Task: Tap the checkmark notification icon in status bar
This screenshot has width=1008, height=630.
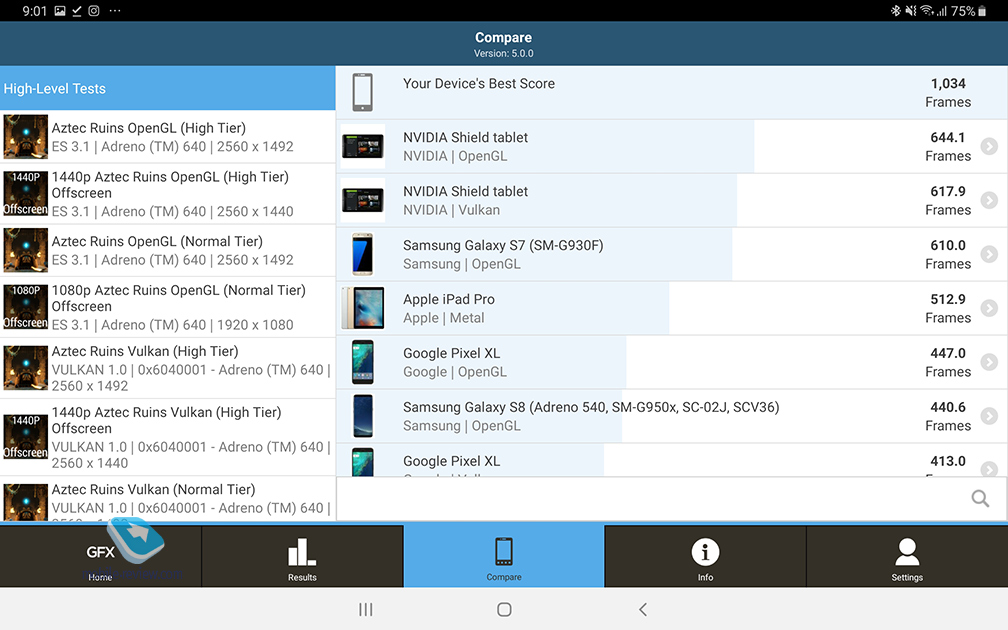Action: coord(76,11)
